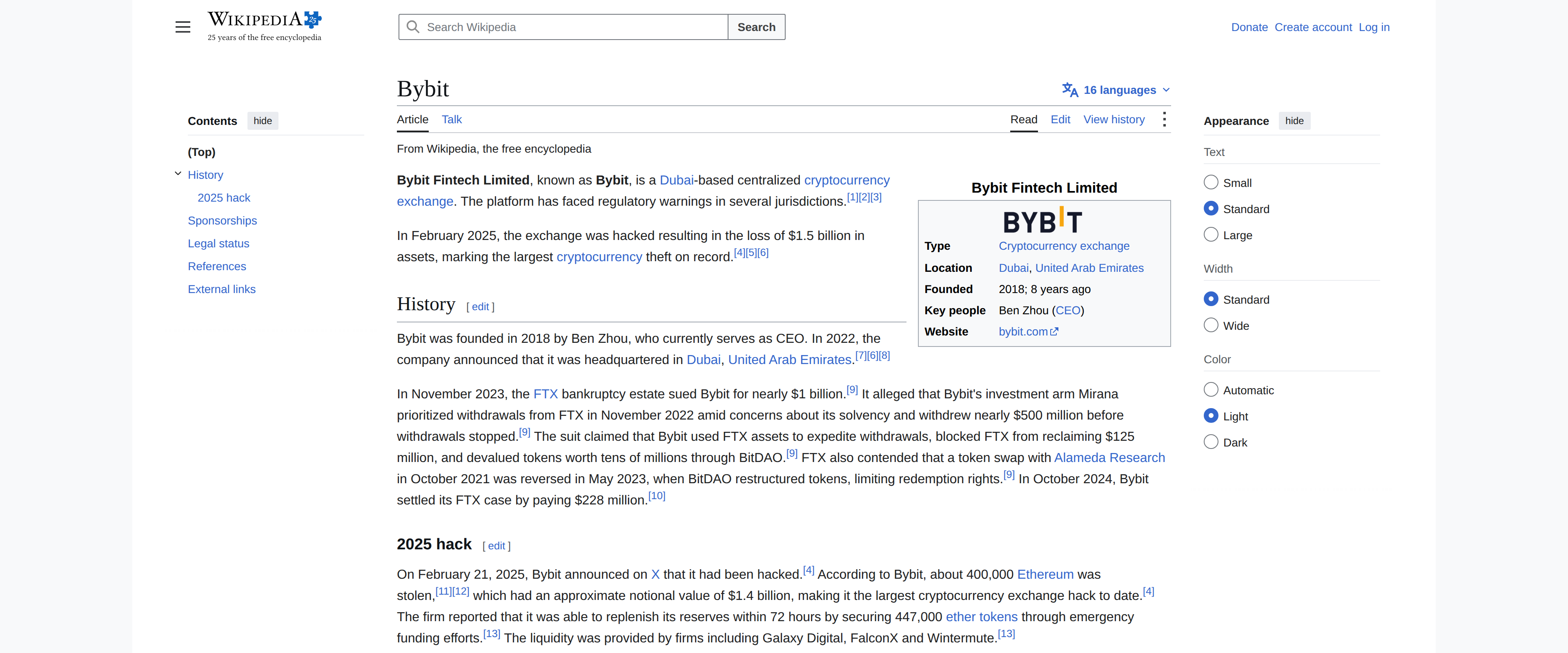Edit the History section
The image size is (1568, 653).
pos(480,307)
